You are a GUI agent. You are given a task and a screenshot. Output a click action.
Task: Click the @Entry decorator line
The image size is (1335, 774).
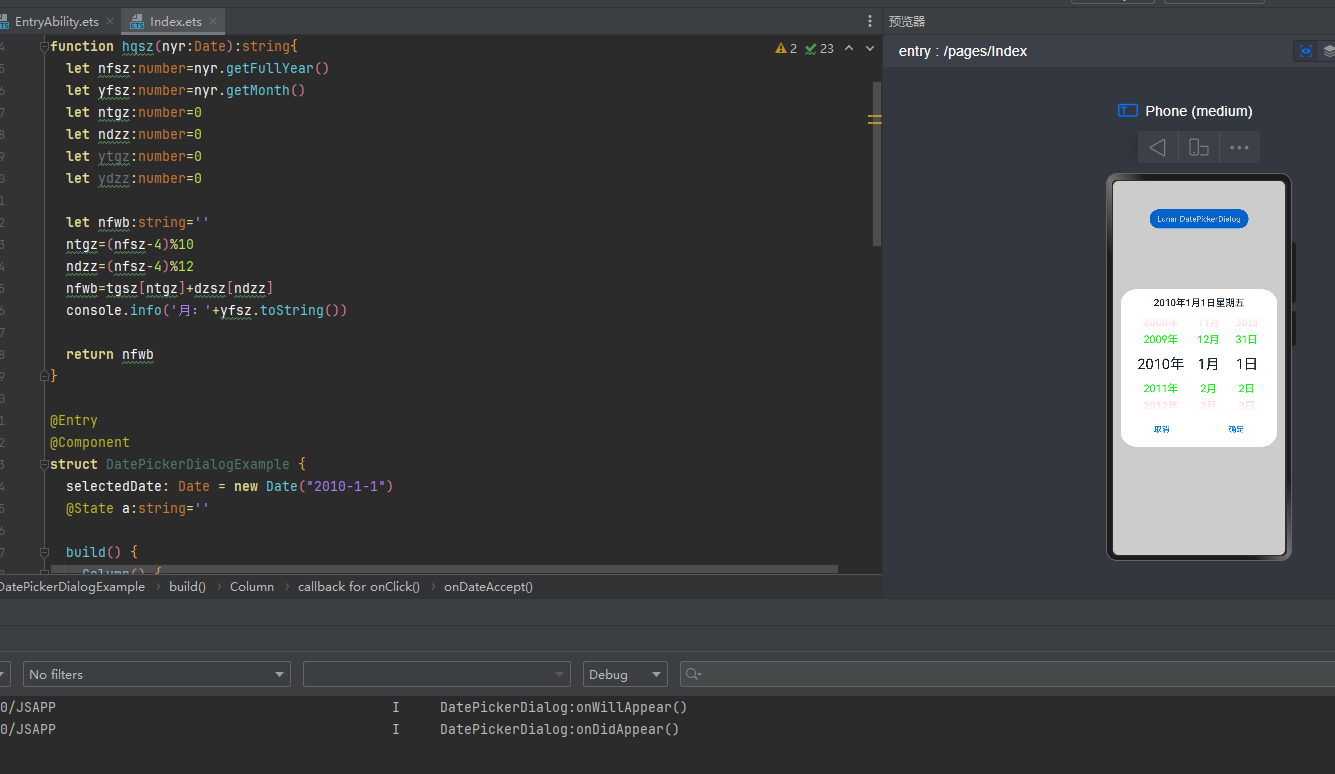(x=74, y=420)
